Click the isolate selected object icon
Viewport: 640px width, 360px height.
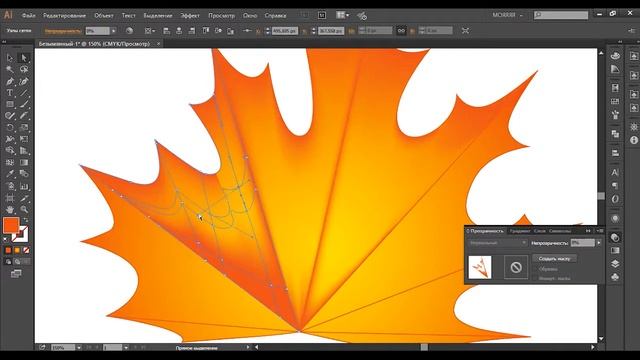465,31
